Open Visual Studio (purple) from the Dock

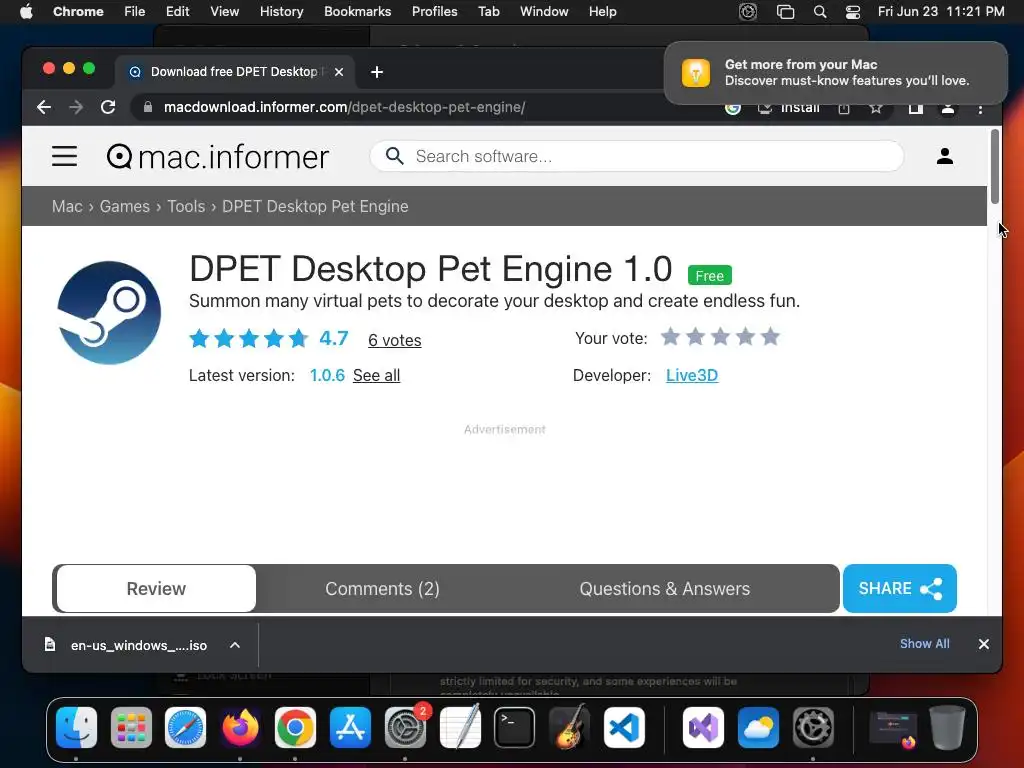pos(703,728)
